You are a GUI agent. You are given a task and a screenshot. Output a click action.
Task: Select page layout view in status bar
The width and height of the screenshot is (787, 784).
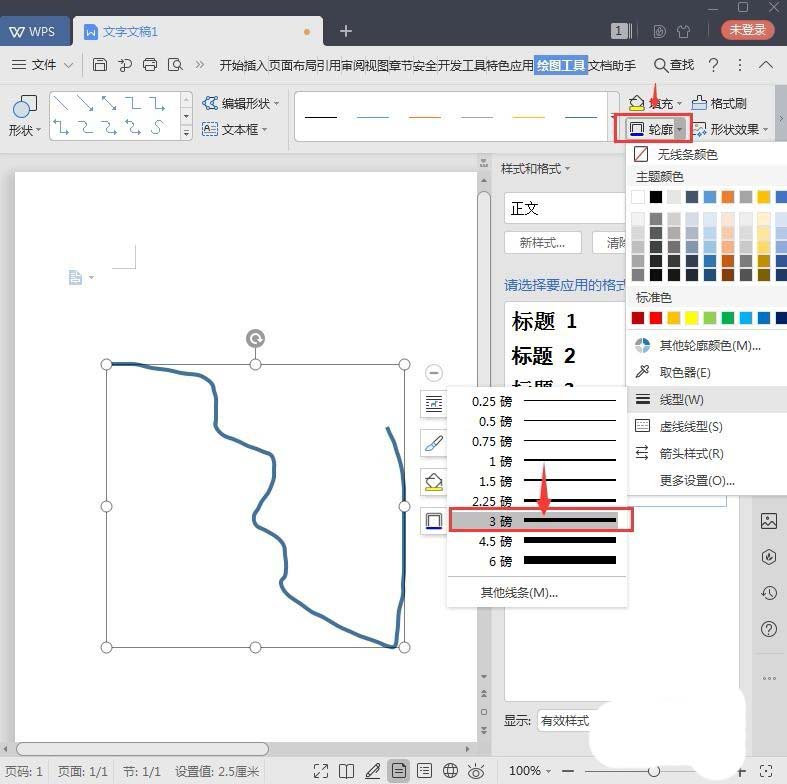pyautogui.click(x=399, y=770)
